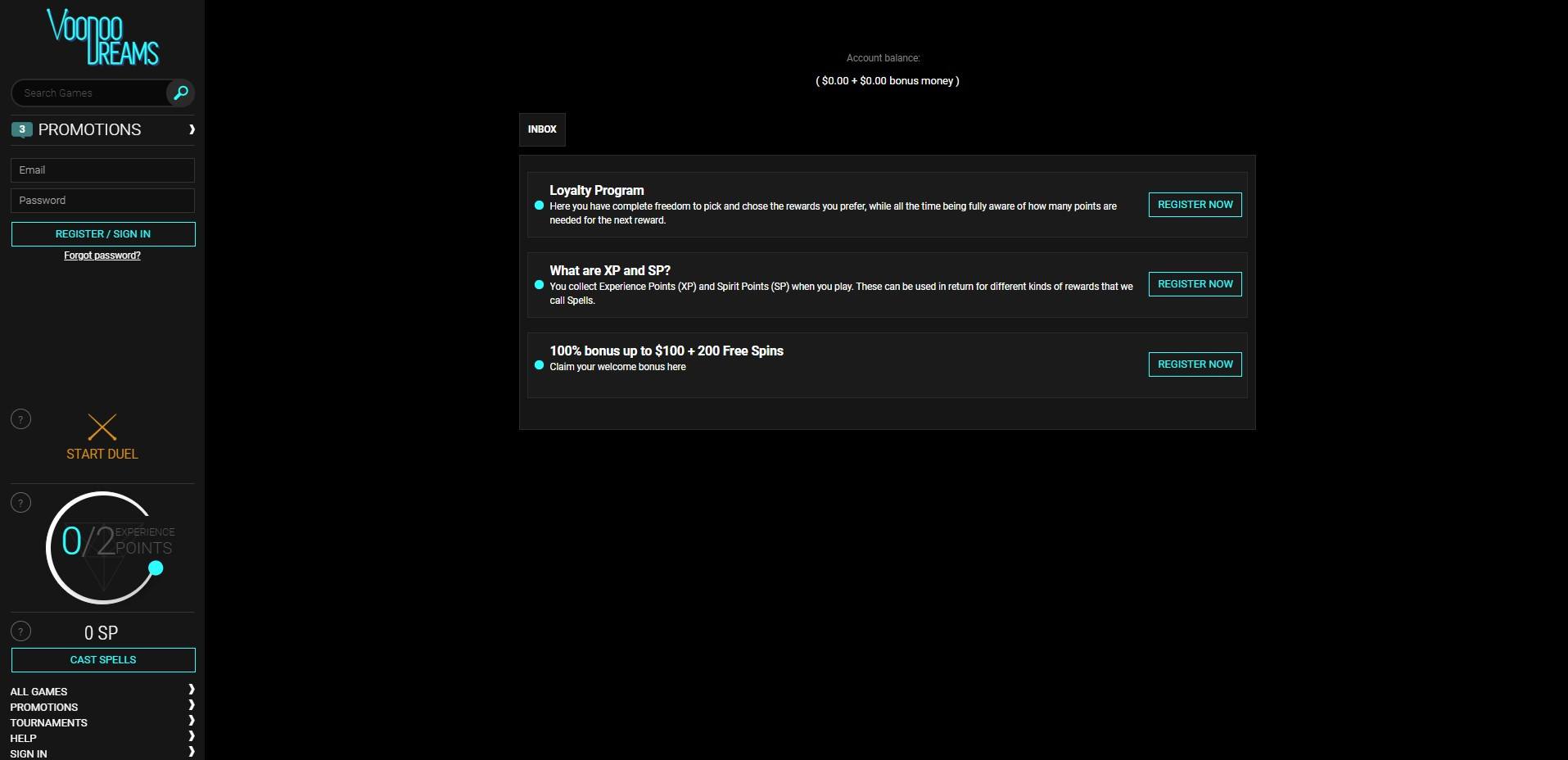The width and height of the screenshot is (1568, 760).
Task: Toggle unread dot for XP and SP message
Action: [x=539, y=285]
